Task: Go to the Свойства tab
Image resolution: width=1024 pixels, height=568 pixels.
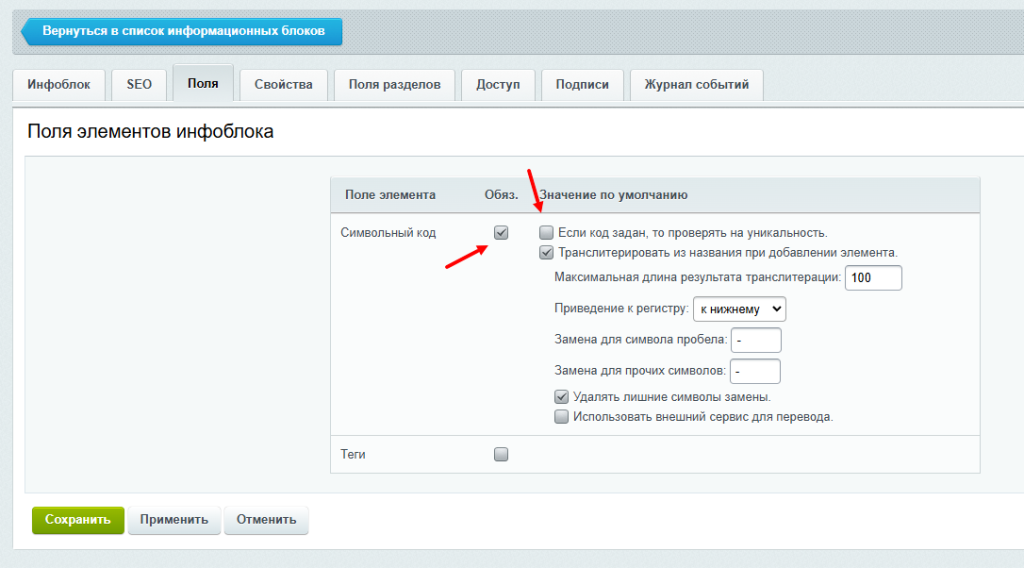Action: point(283,85)
